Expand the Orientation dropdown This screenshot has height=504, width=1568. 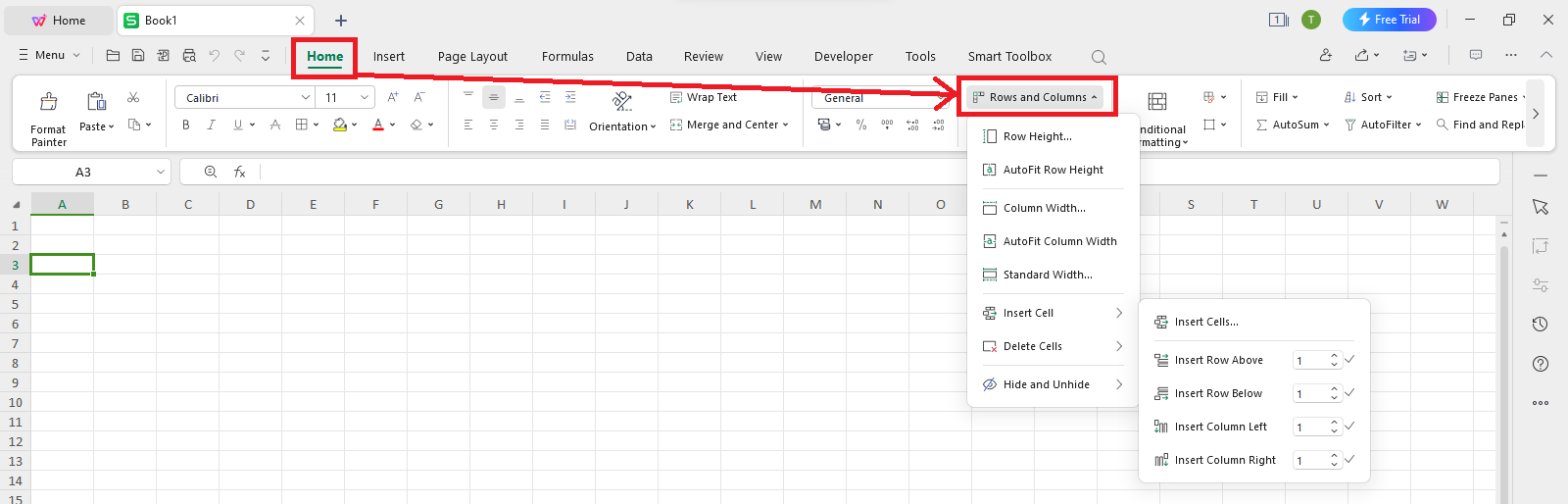[653, 126]
